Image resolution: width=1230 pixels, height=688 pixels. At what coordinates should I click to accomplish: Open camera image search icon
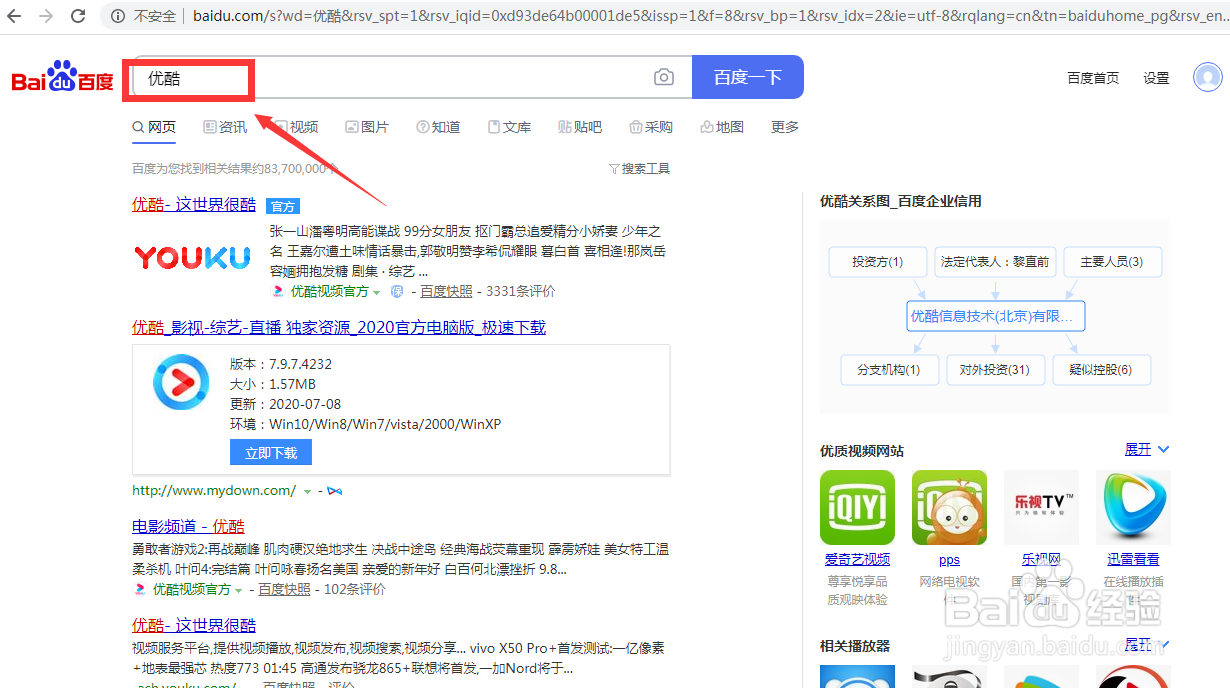[663, 77]
